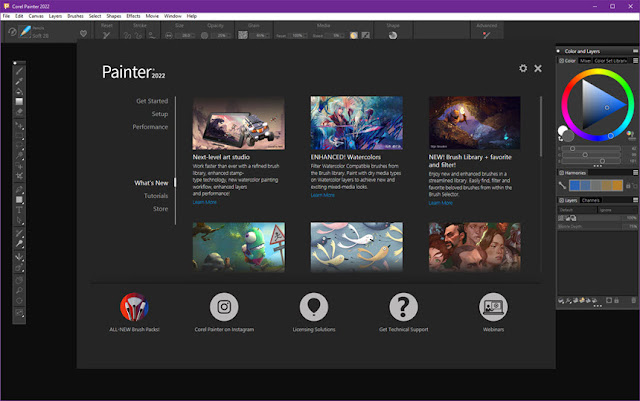Open the File menu
This screenshot has height=401, width=640.
(6, 16)
